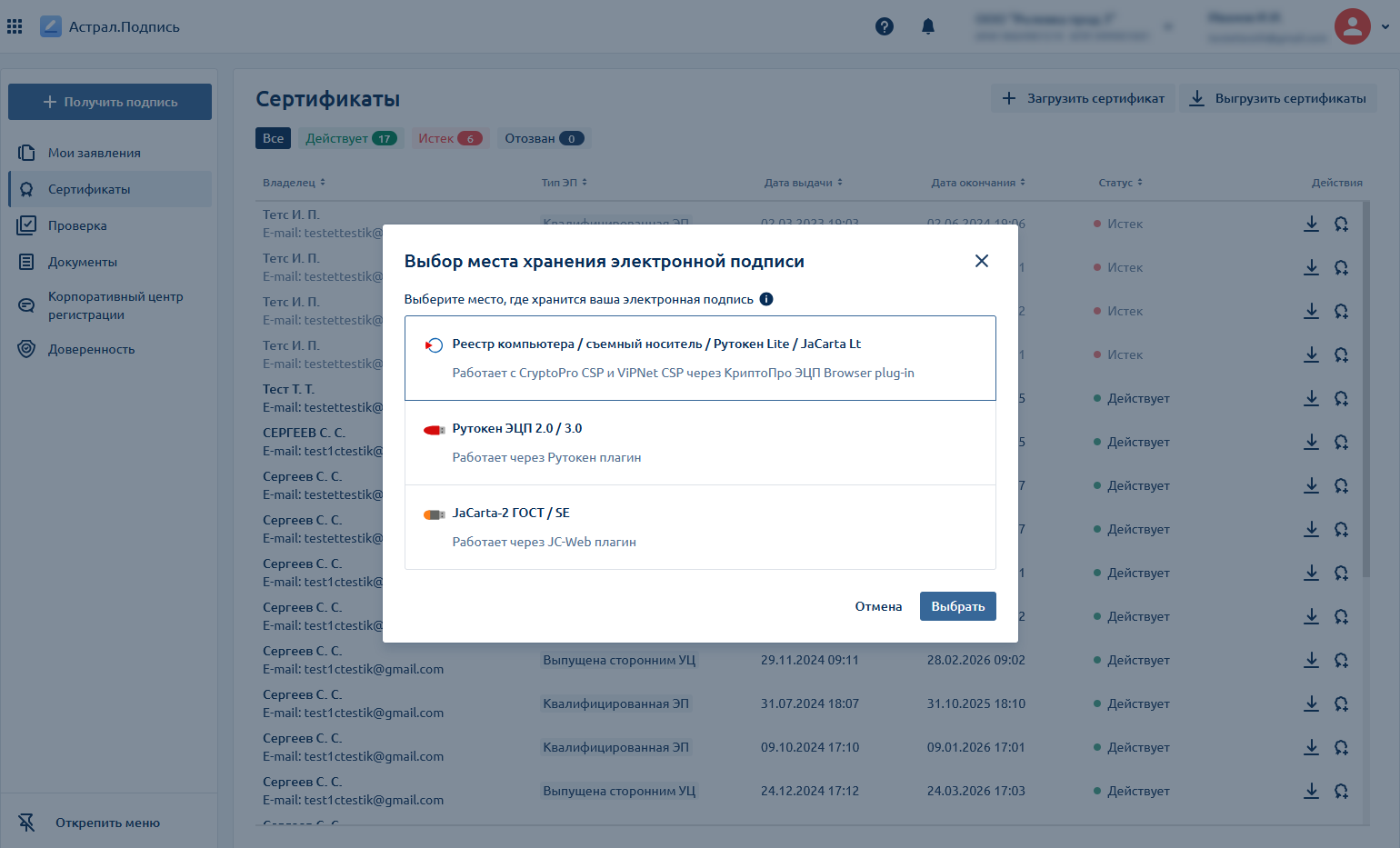This screenshot has height=848, width=1400.
Task: Download certificate in fourth Истек row
Action: (x=1311, y=354)
